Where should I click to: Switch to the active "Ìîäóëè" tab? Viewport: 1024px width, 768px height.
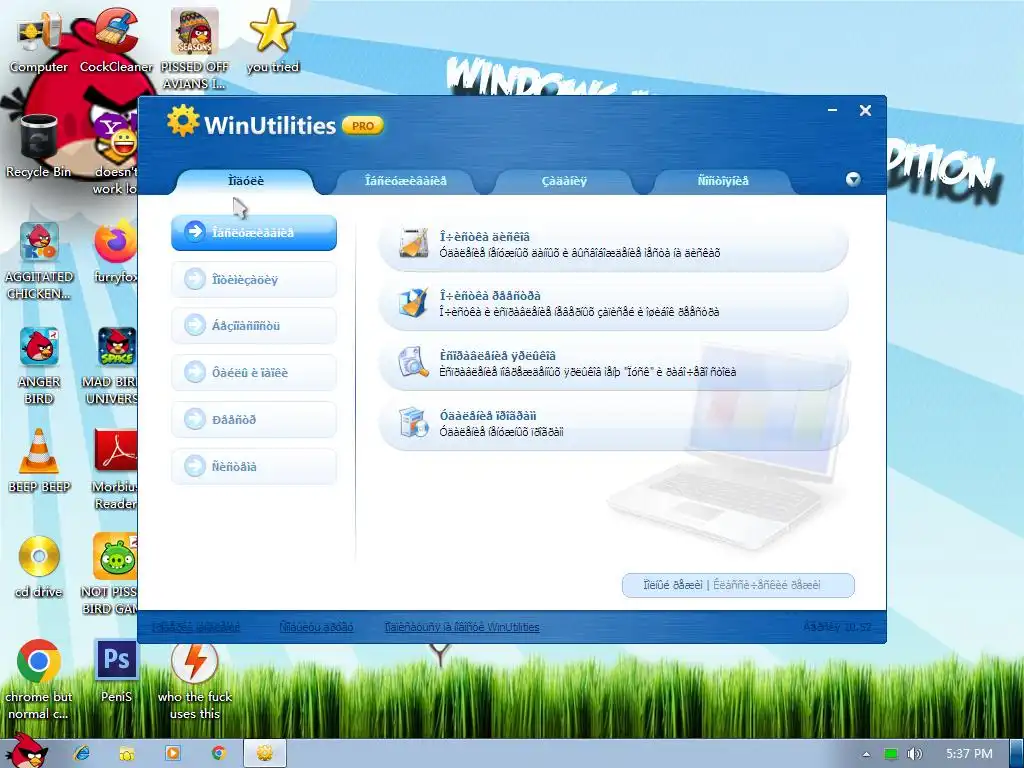[246, 181]
